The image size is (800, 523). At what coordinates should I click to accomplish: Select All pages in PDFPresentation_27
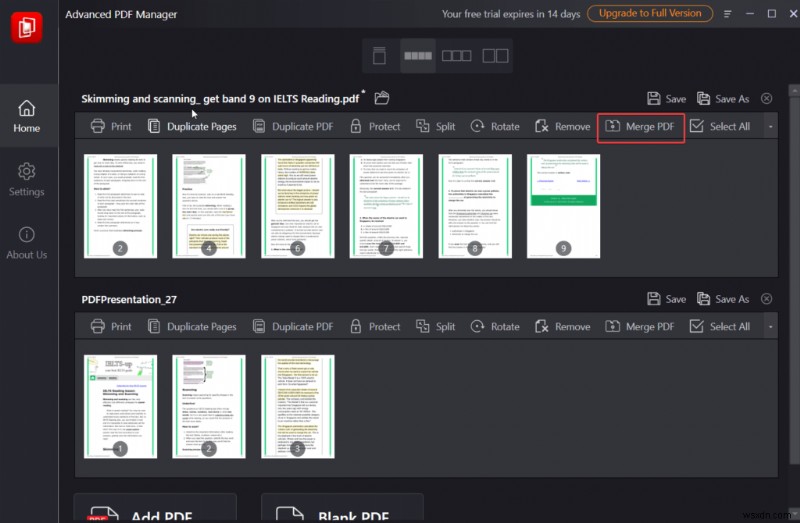719,327
